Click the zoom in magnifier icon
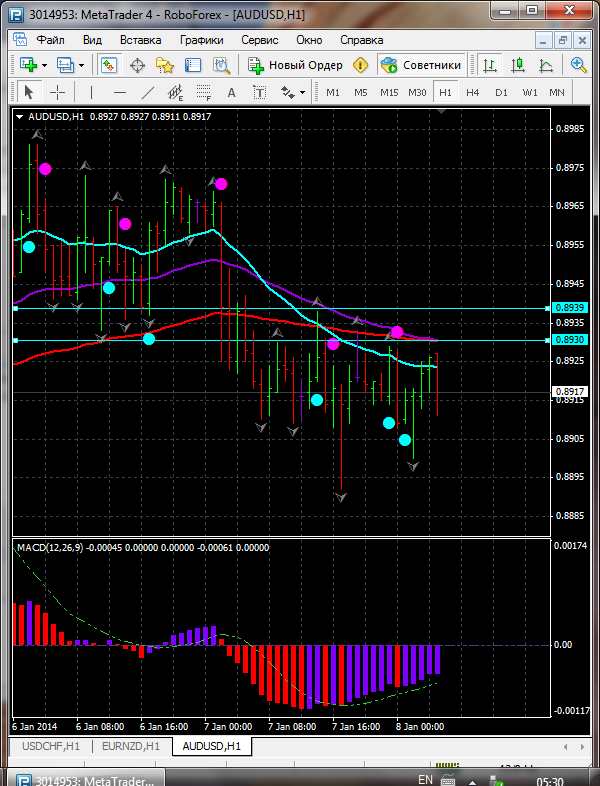This screenshot has height=786, width=600. coord(579,65)
